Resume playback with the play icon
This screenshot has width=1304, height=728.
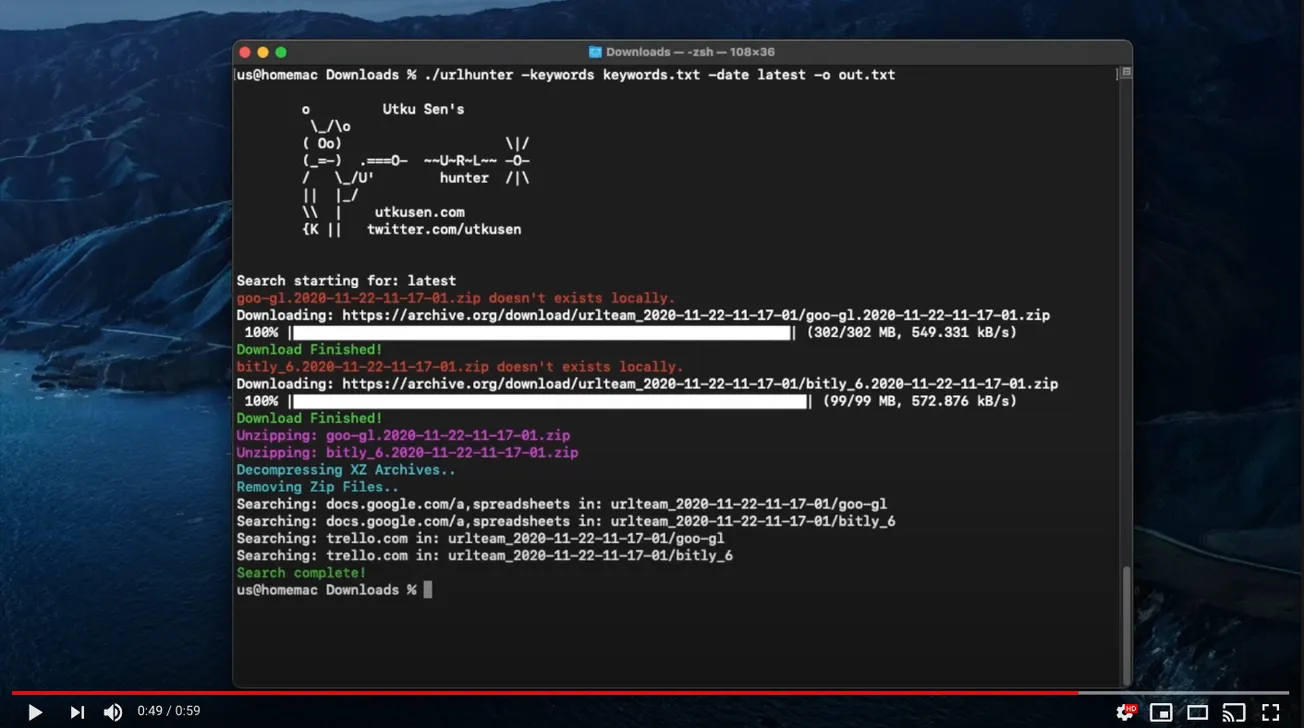click(x=34, y=712)
